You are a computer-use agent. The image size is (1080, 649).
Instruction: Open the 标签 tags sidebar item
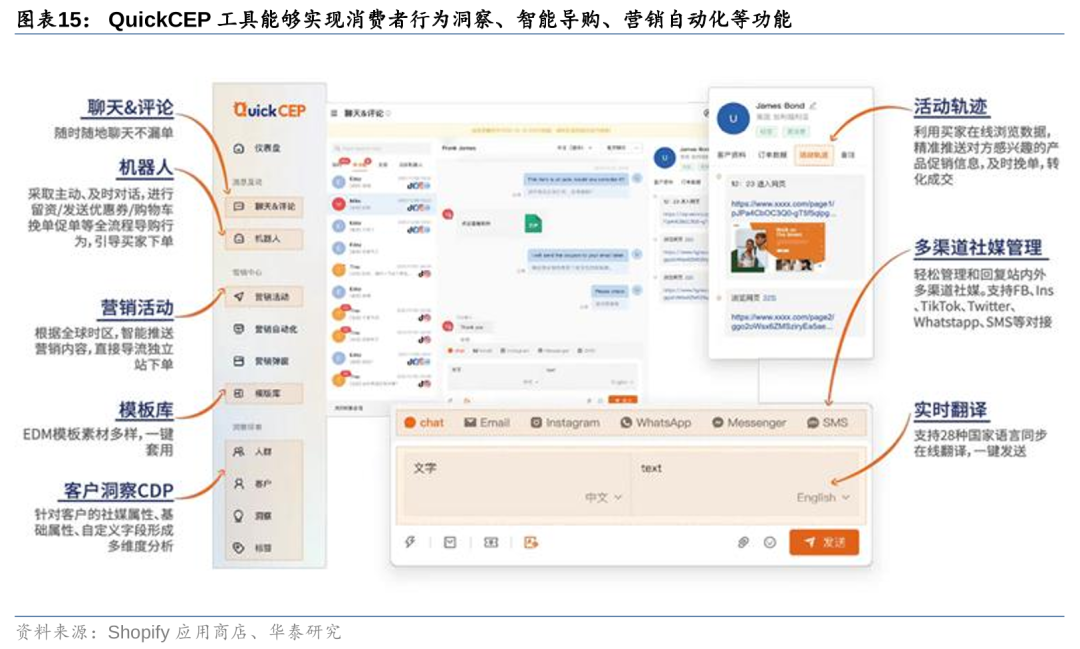click(x=253, y=548)
